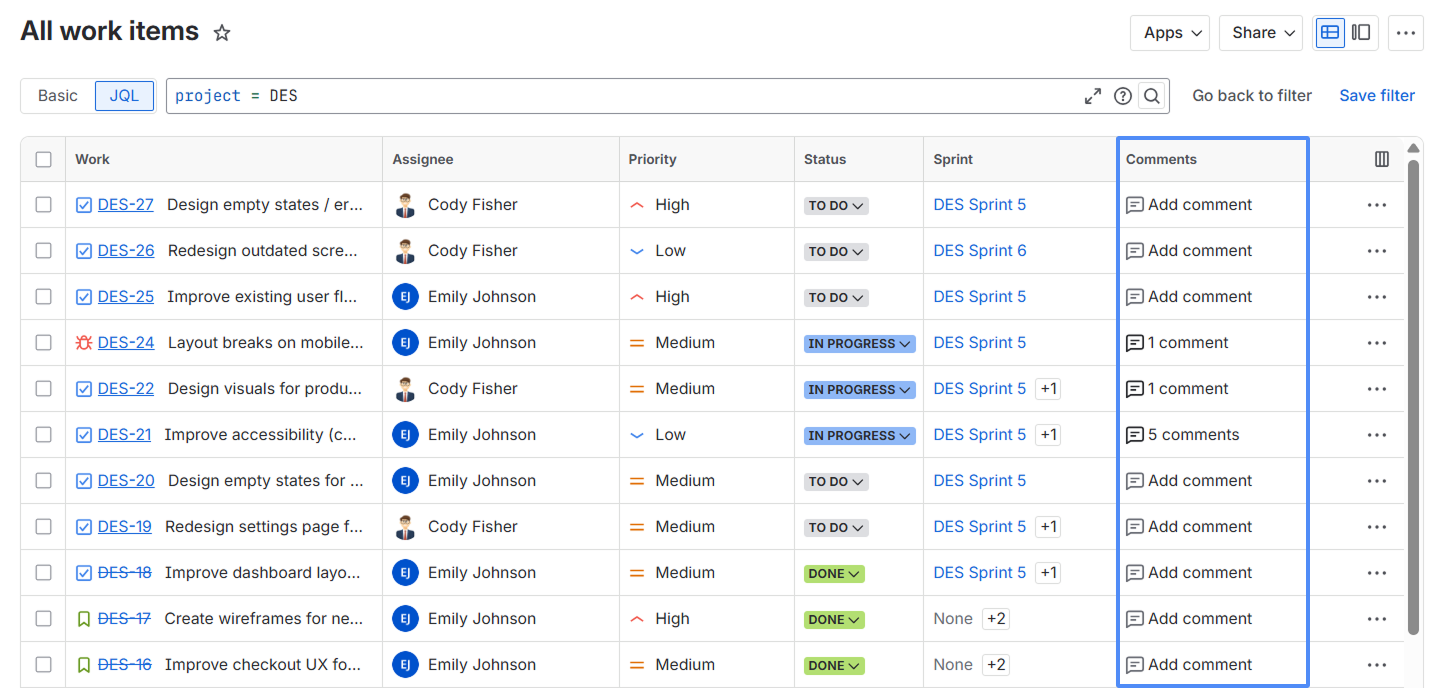
Task: Select all work items checkbox
Action: [43, 159]
